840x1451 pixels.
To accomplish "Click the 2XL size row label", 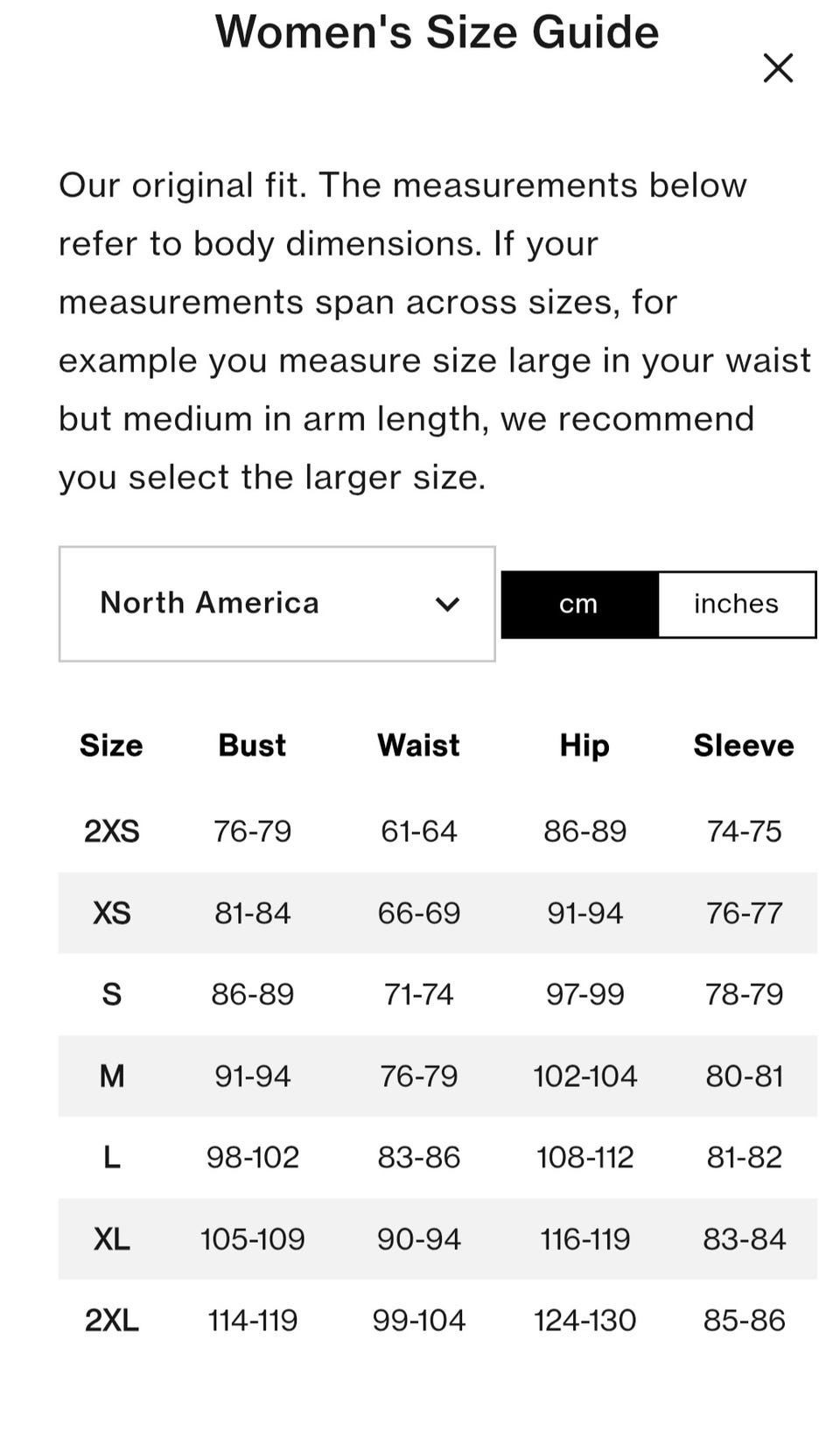I will 112,1320.
